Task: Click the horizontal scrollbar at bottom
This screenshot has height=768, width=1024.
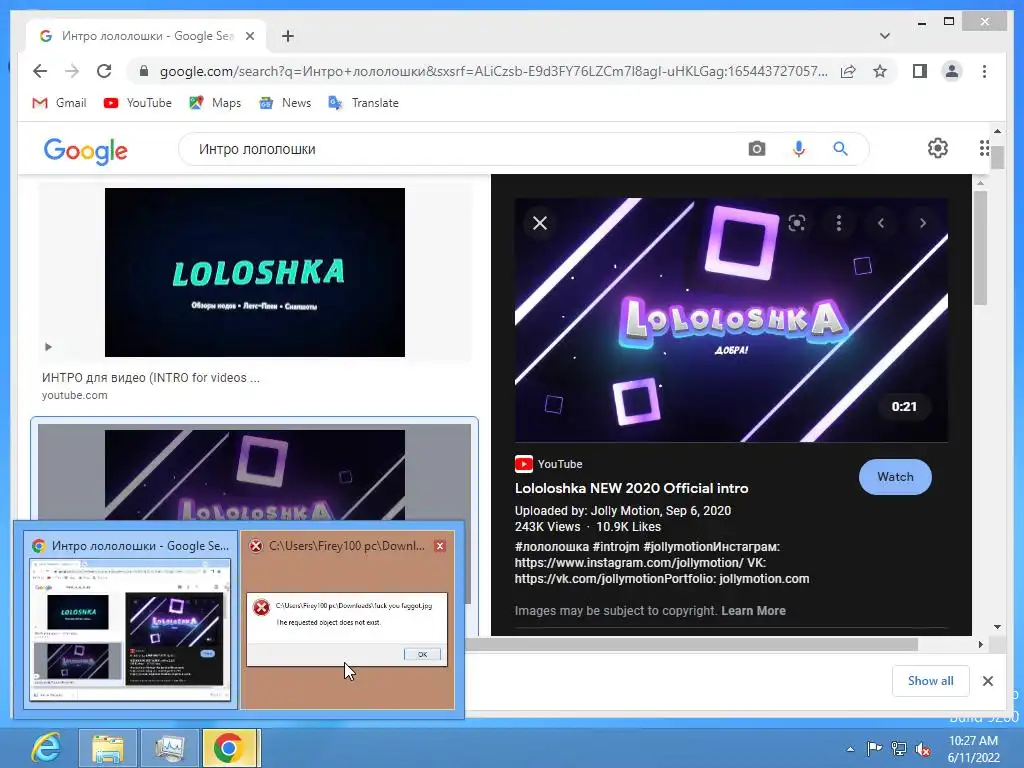Action: click(x=691, y=644)
